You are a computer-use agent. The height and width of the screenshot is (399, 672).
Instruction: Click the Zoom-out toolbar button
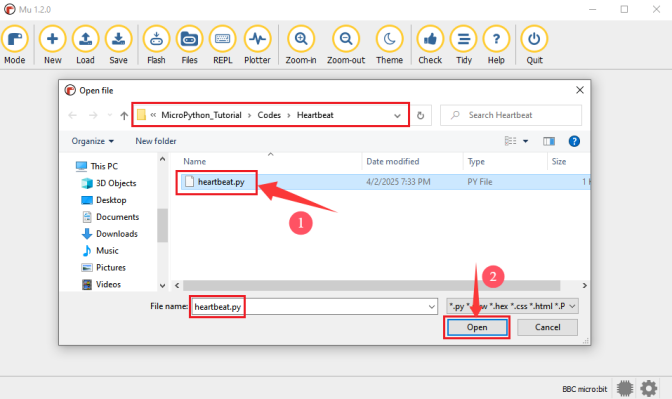(346, 45)
